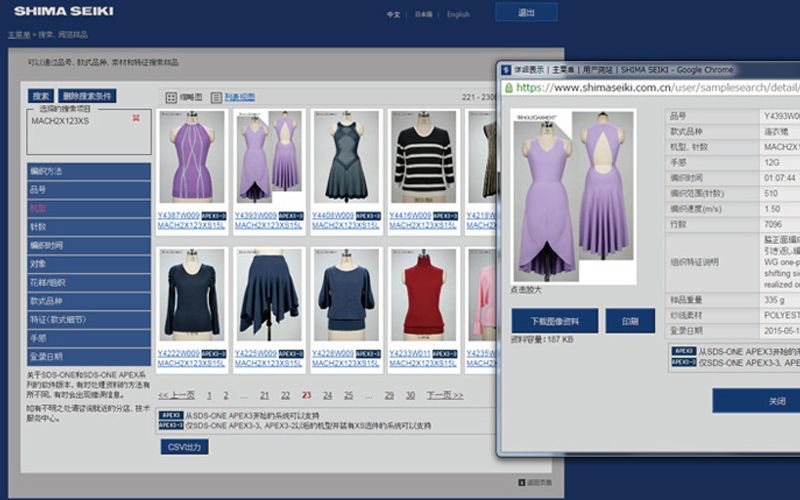800x500 pixels.
Task: Expand the 编织方法 filter section
Action: click(89, 171)
